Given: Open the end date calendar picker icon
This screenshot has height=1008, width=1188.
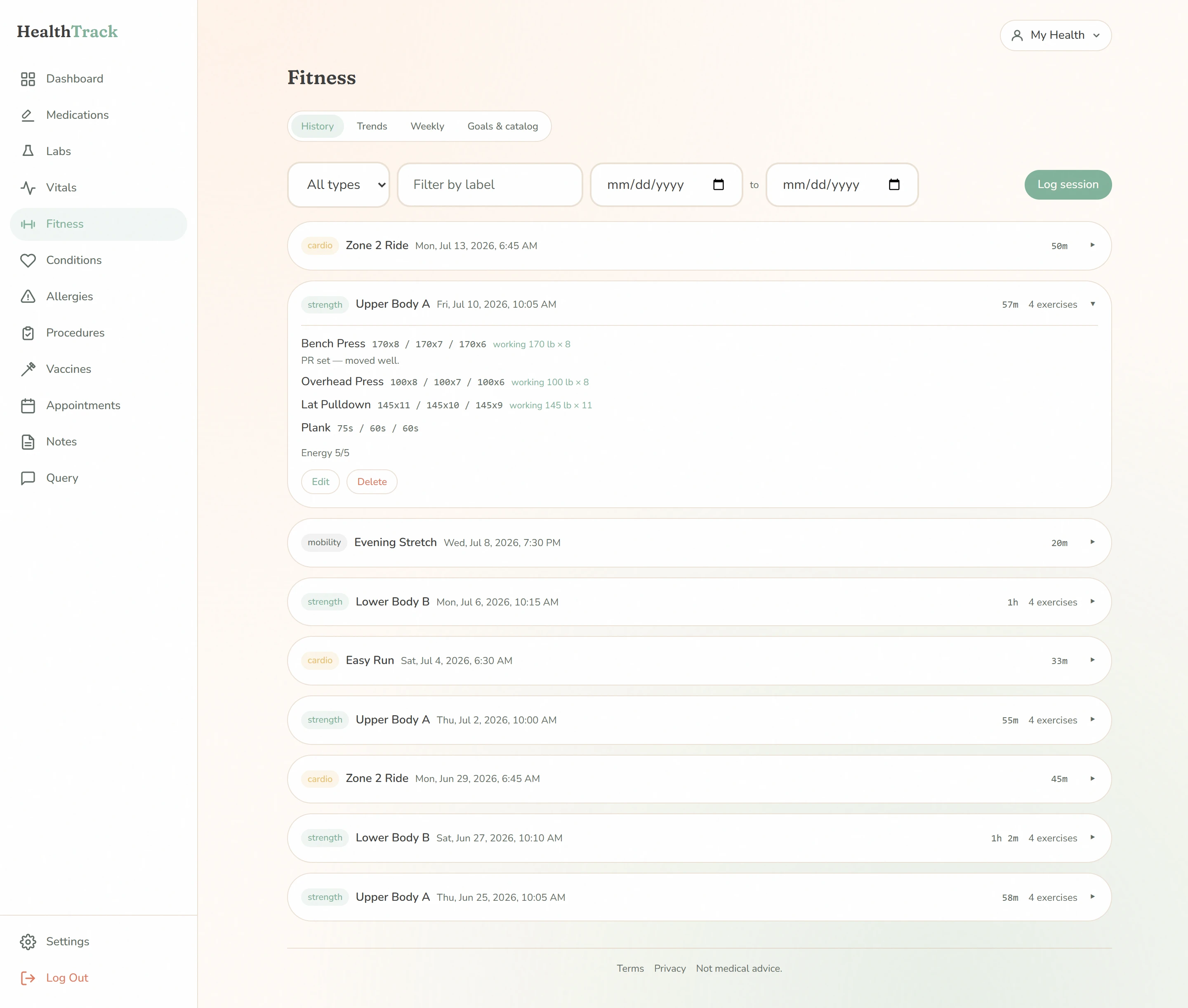Looking at the screenshot, I should (894, 185).
